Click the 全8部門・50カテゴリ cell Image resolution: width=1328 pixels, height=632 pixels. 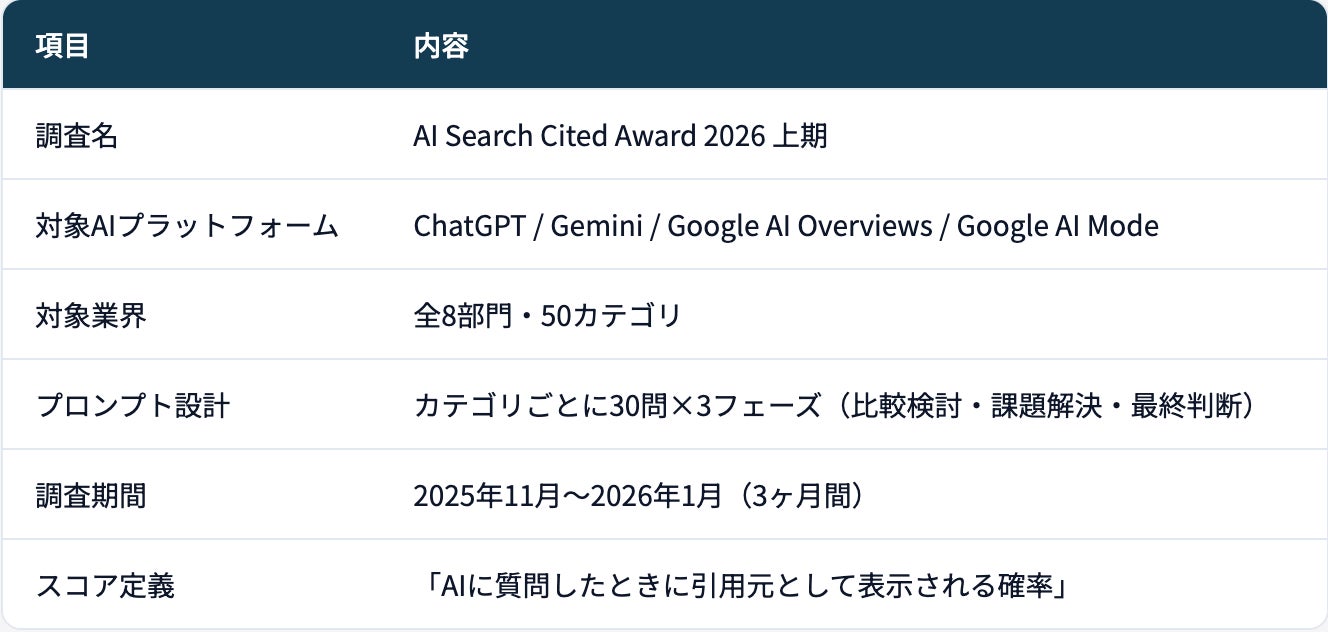[x=547, y=316]
